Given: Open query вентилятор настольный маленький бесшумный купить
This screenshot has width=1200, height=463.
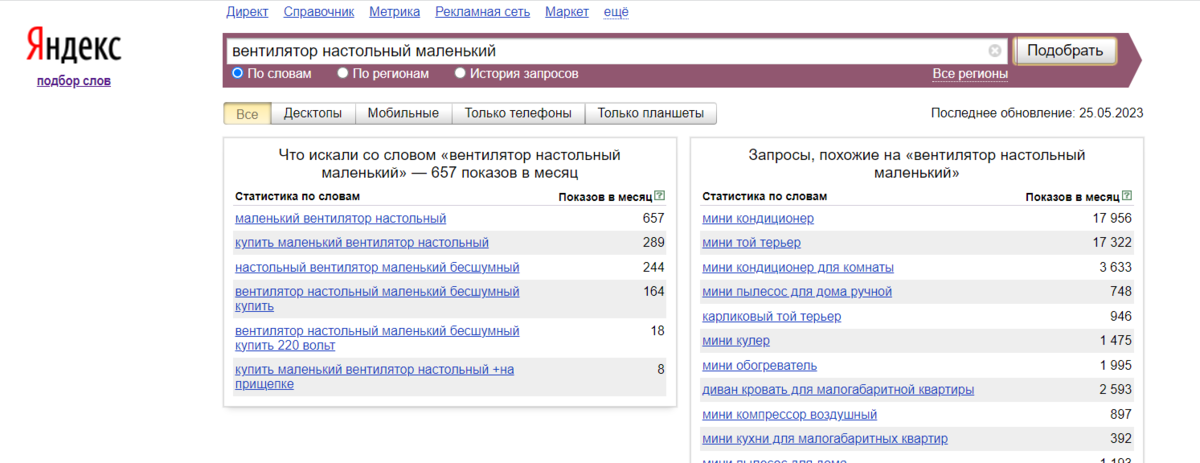Looking at the screenshot, I should 377,298.
